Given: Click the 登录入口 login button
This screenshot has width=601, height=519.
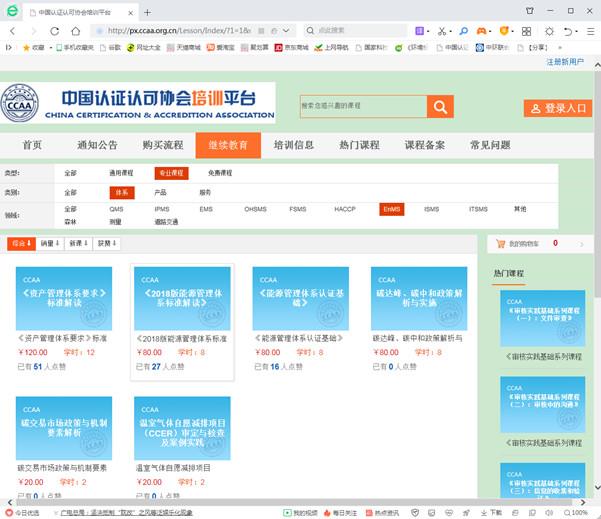Looking at the screenshot, I should pyautogui.click(x=558, y=108).
